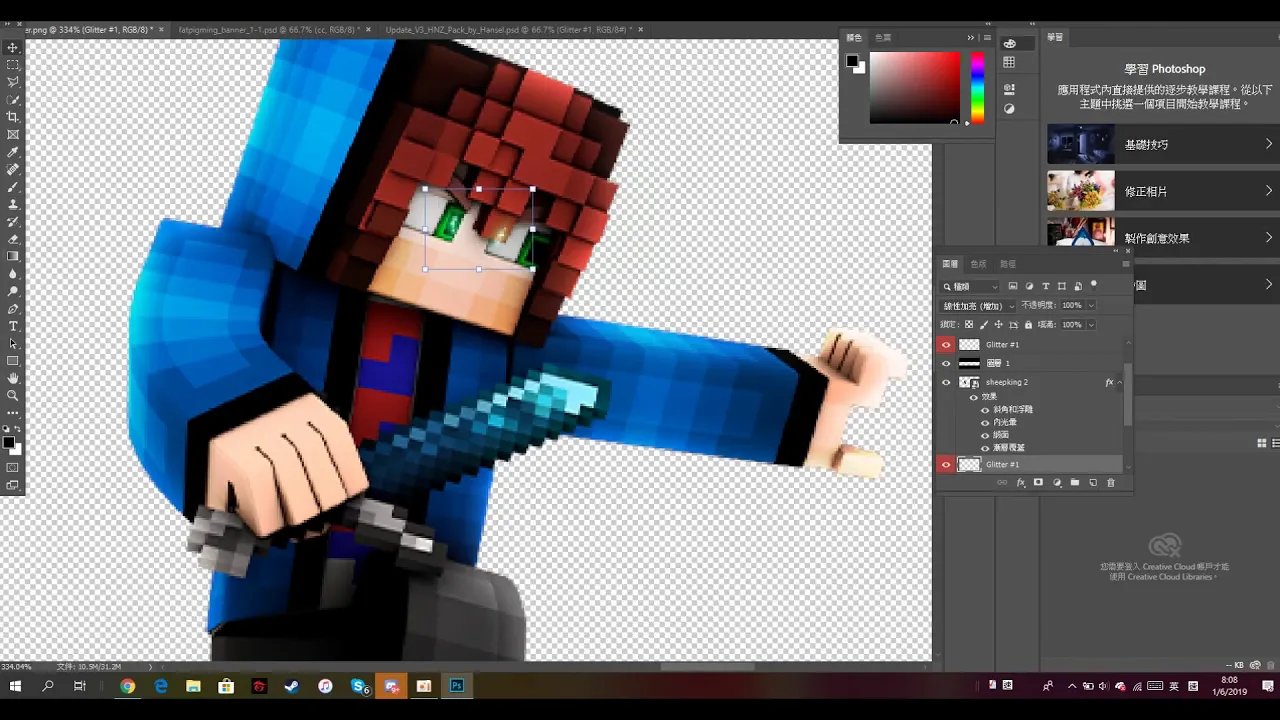Switch to the 色版 channels tab
Viewport: 1280px width, 720px height.
coord(978,264)
